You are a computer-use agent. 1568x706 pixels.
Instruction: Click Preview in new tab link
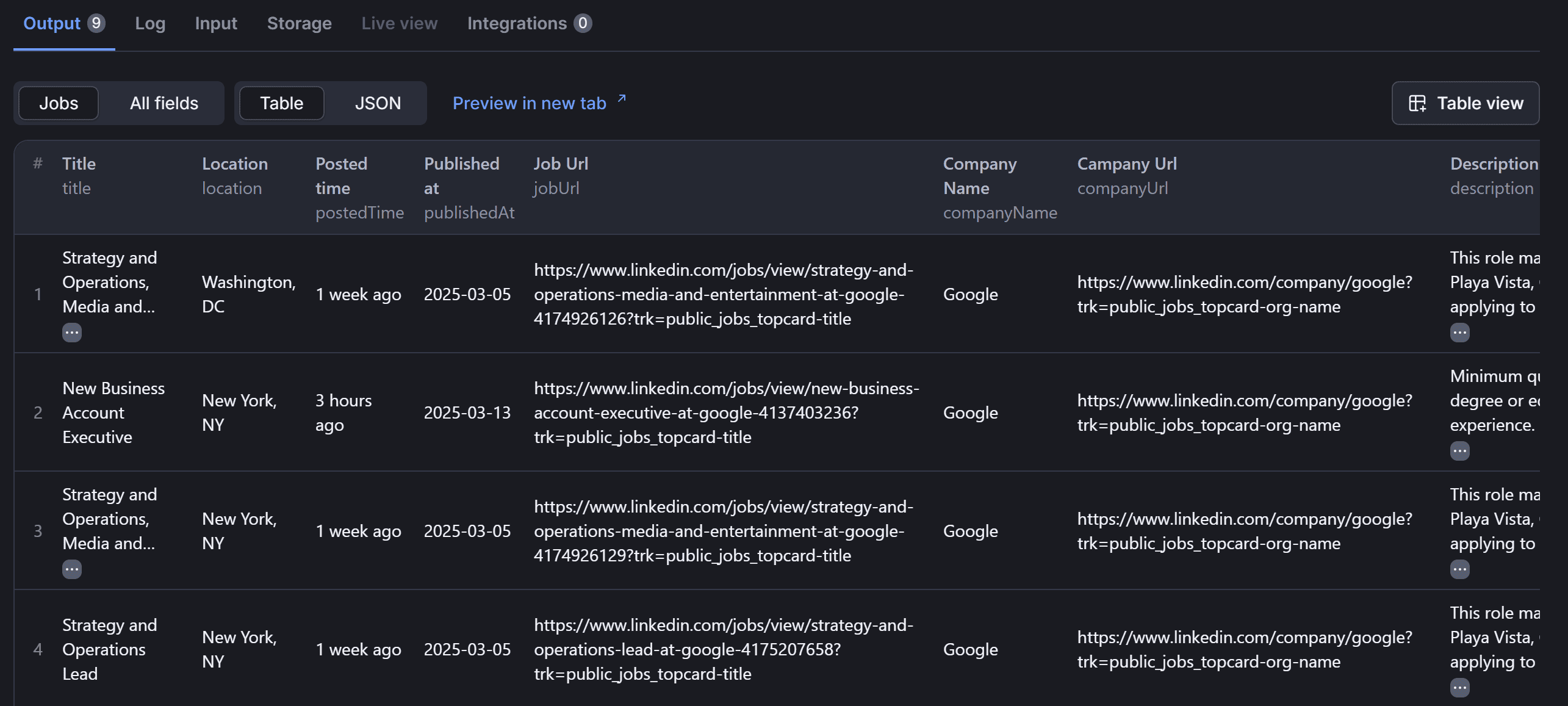click(529, 103)
